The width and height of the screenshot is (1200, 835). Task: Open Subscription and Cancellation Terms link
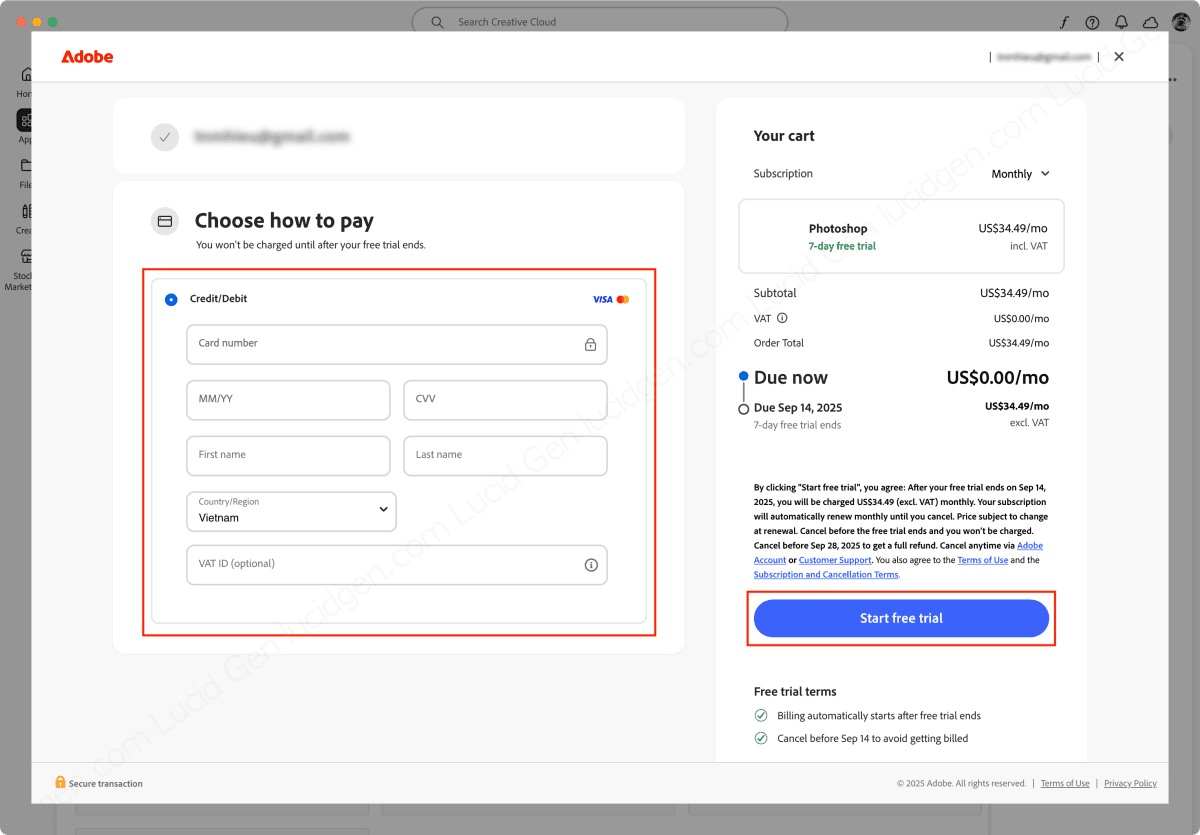click(826, 575)
